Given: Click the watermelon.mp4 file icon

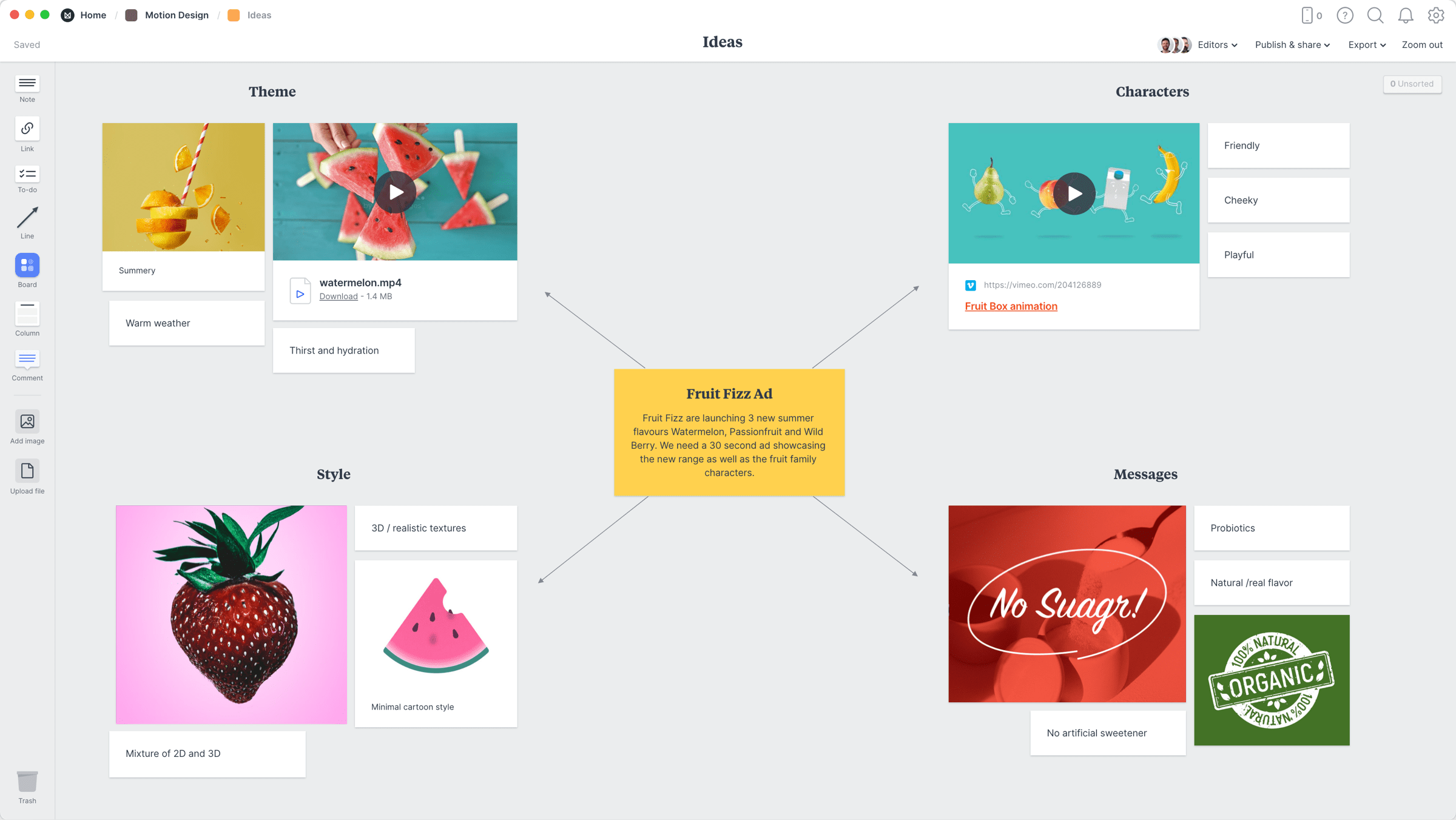Looking at the screenshot, I should (300, 291).
